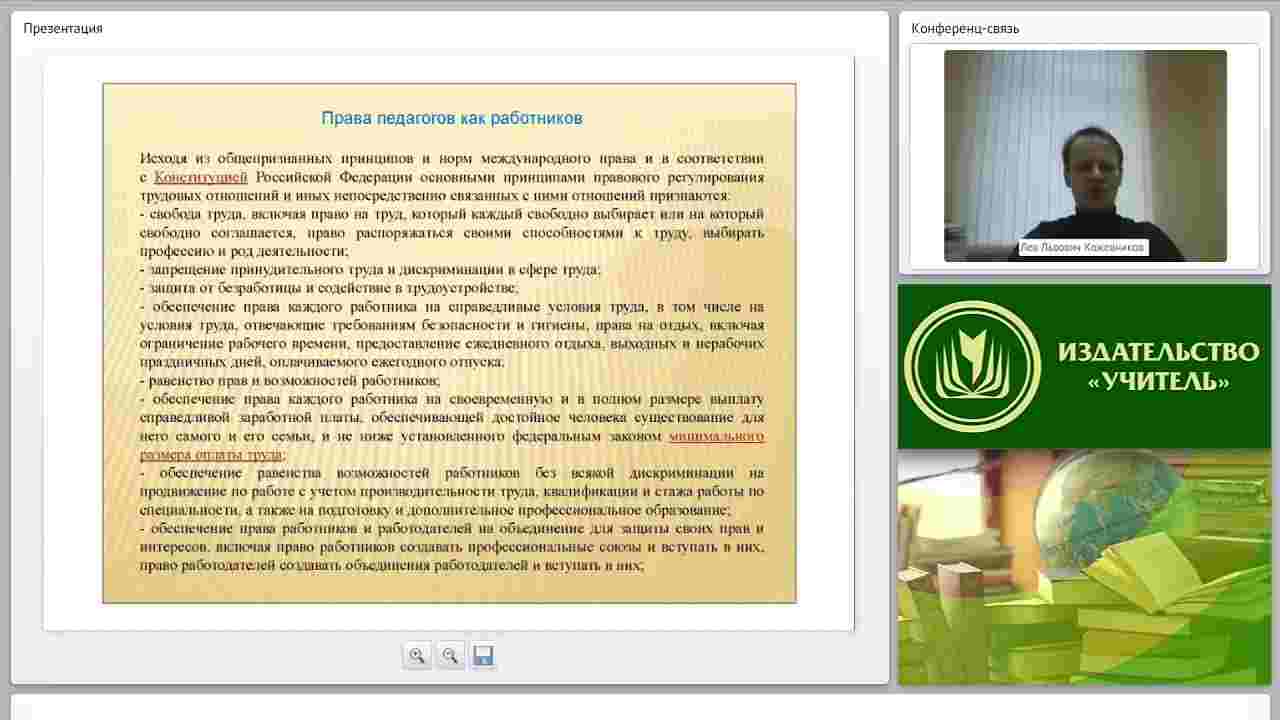The image size is (1280, 720).
Task: Click the globe and books image banner
Action: coord(1086,570)
